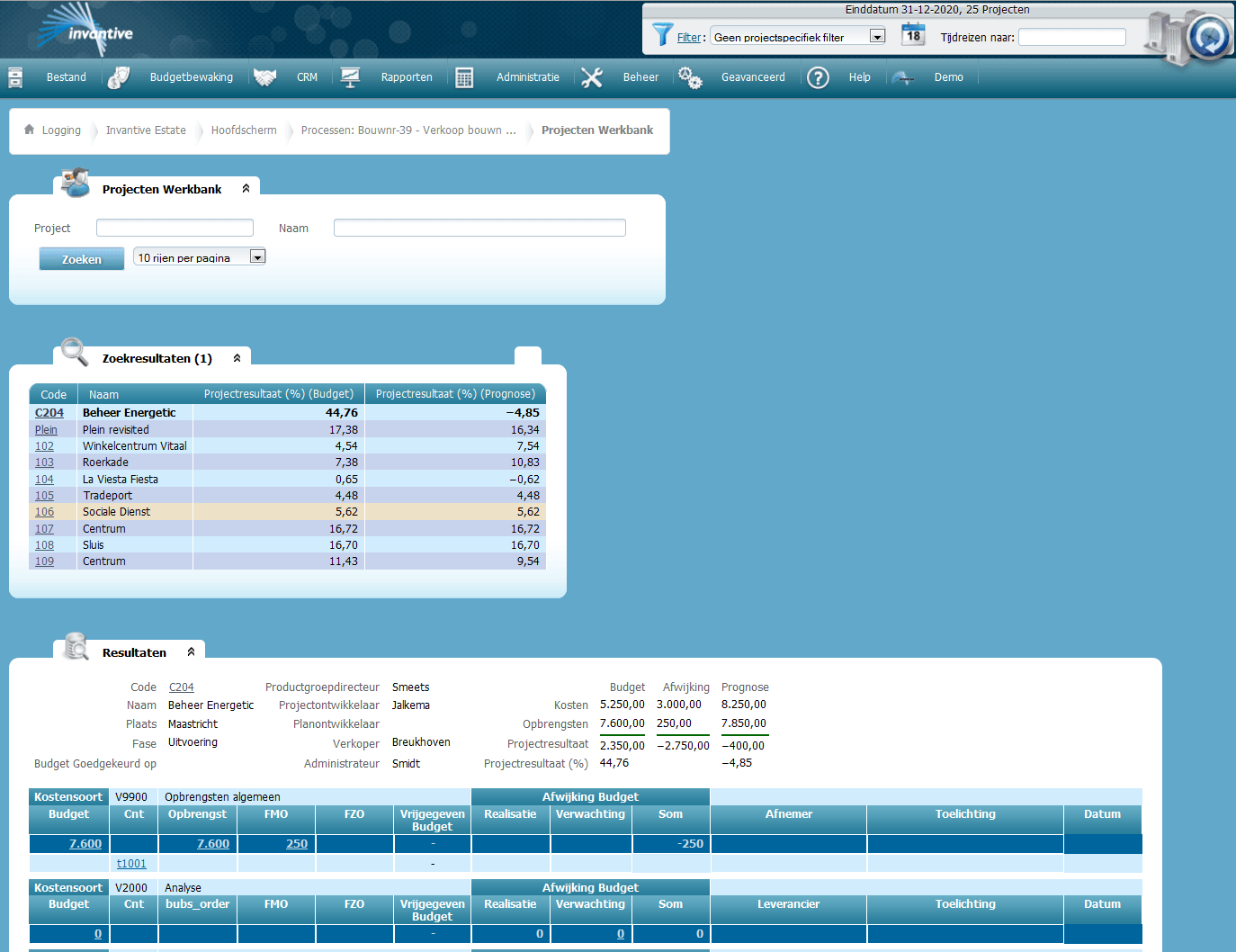Click the shield icon next to Budgetbewaking

point(118,76)
